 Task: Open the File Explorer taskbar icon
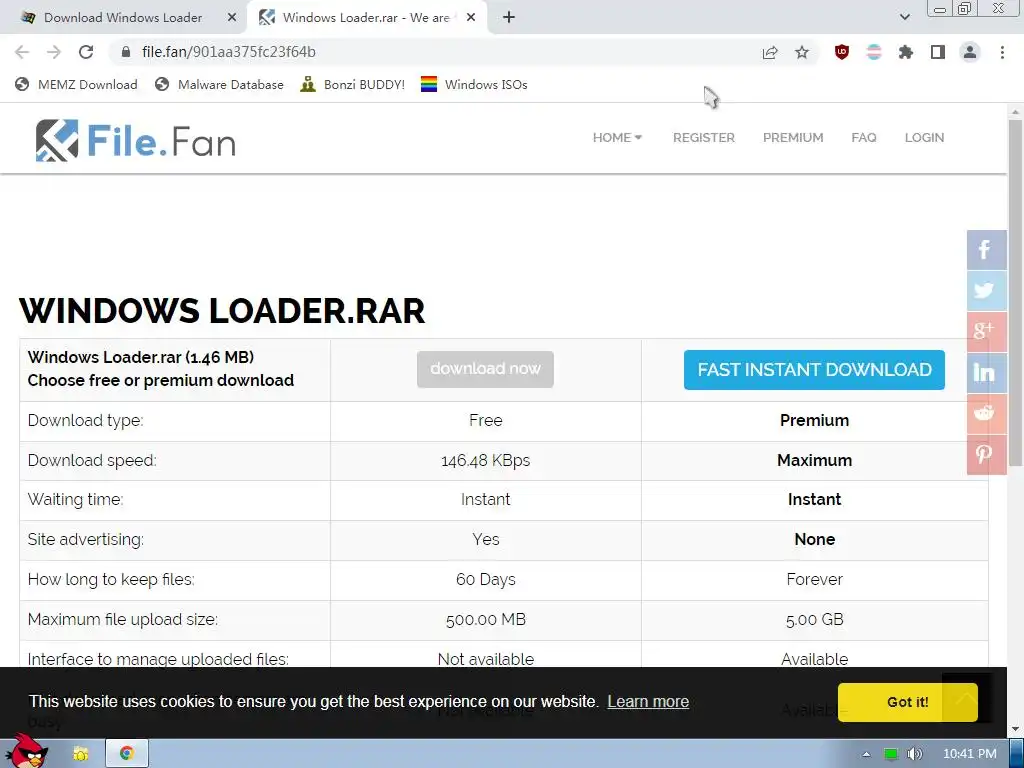pos(80,754)
